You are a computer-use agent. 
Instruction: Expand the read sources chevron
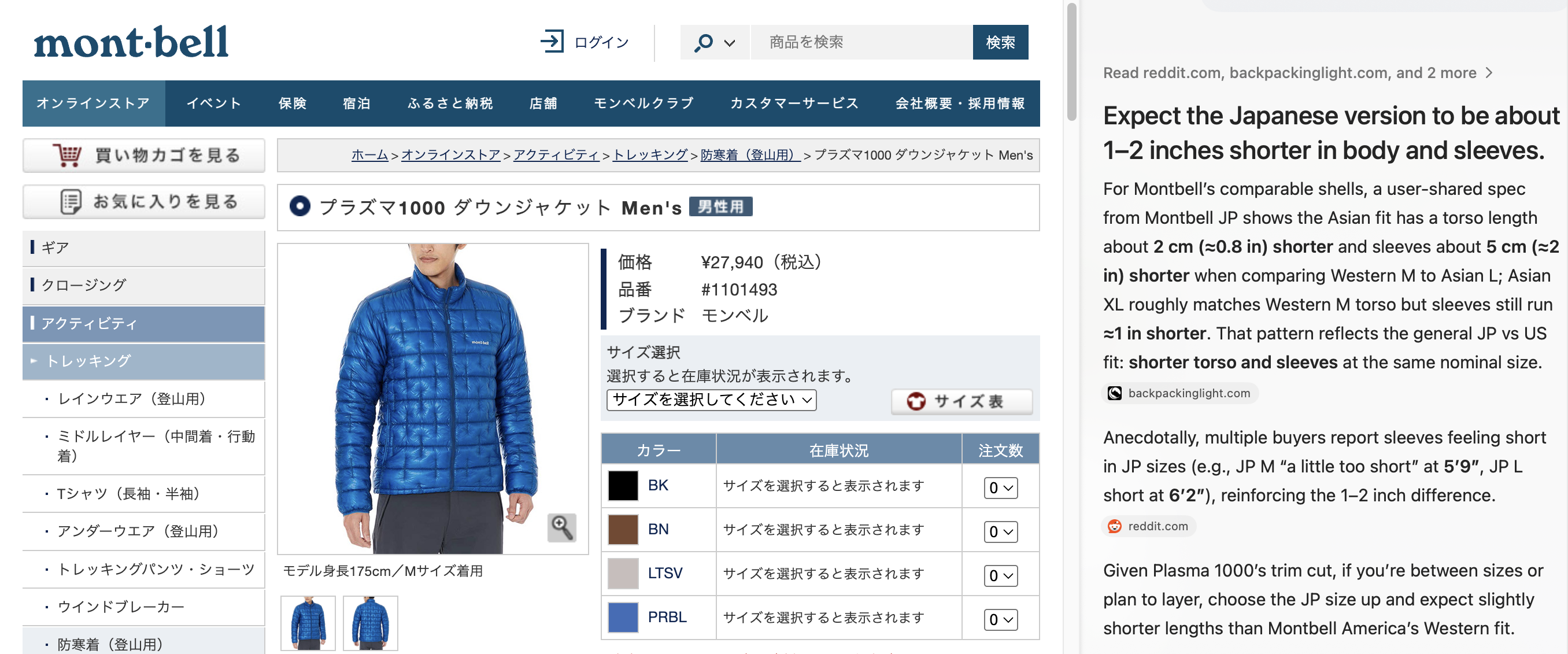pyautogui.click(x=1489, y=73)
